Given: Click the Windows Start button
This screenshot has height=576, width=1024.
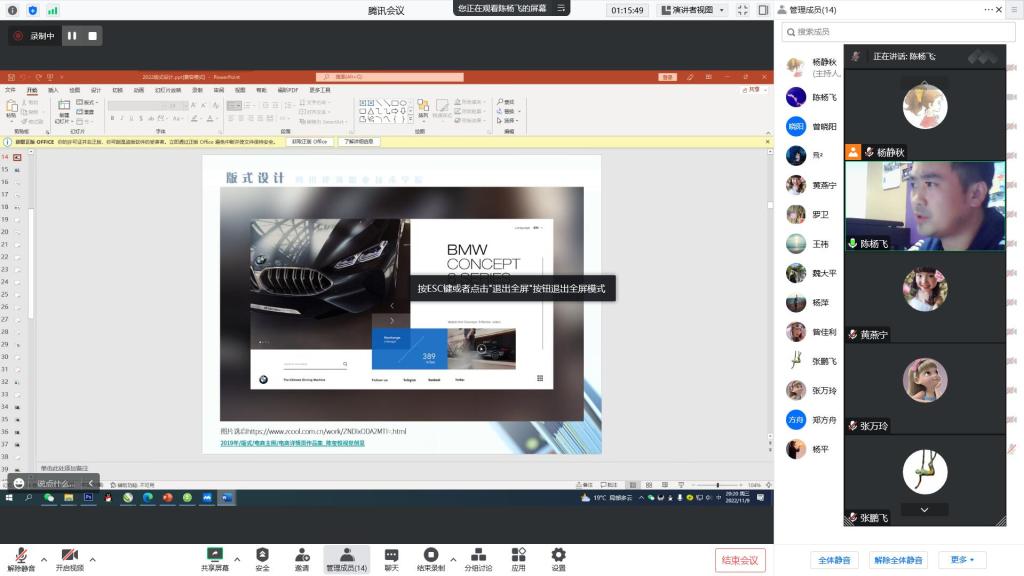Looking at the screenshot, I should pos(9,498).
